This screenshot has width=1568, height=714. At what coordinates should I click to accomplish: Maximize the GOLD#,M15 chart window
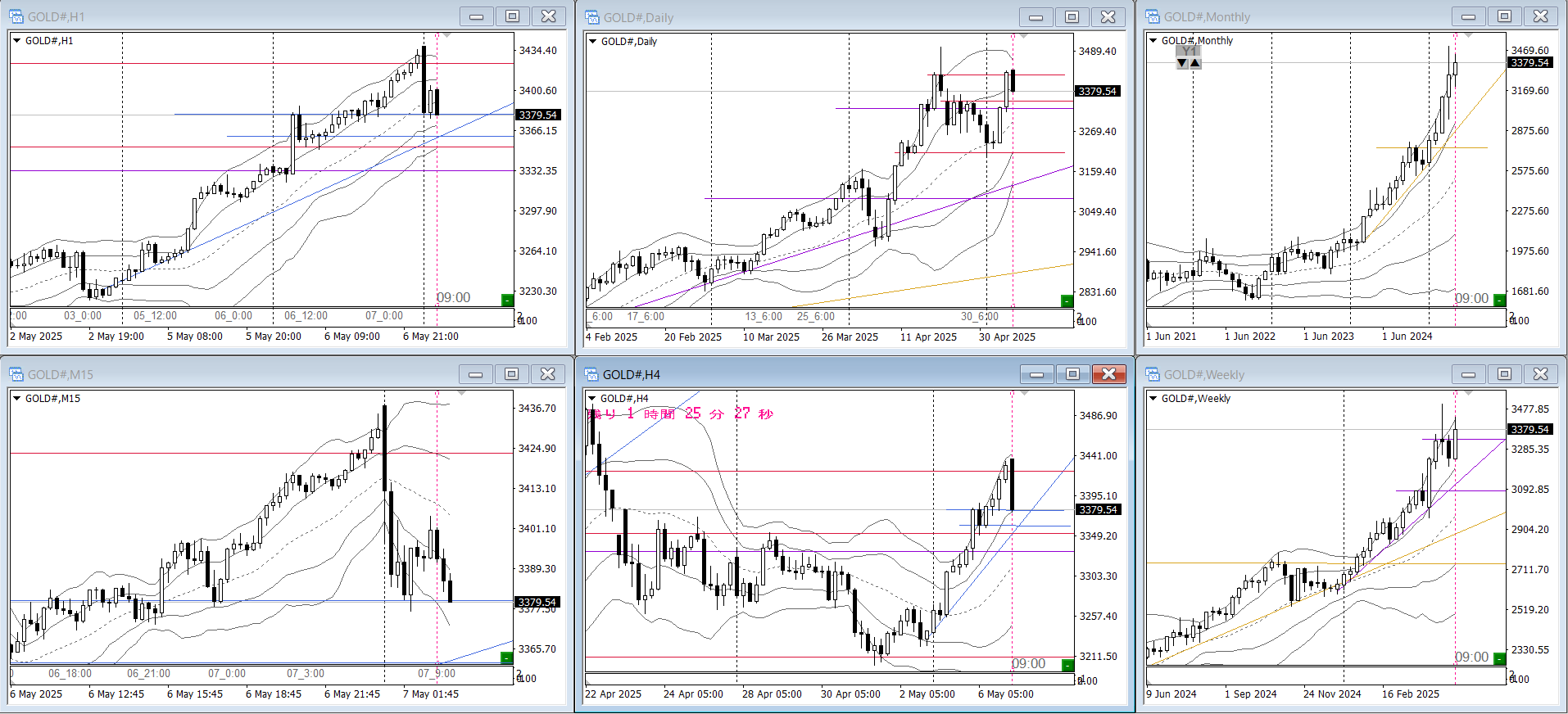point(512,374)
